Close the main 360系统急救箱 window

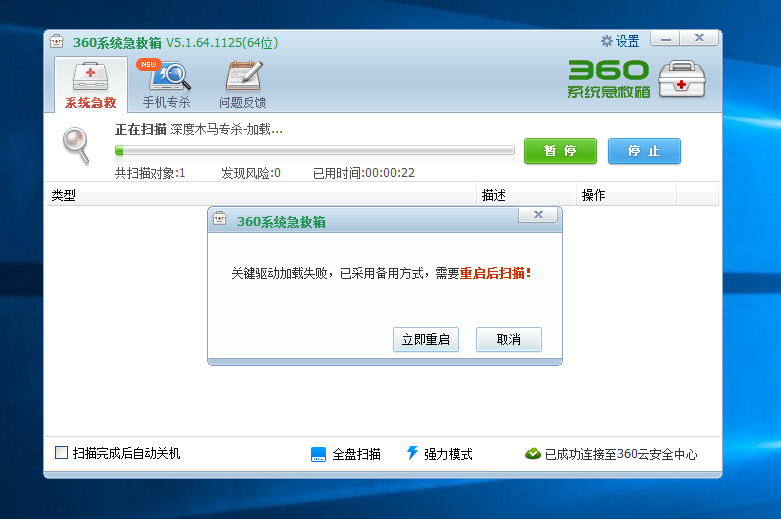pos(699,38)
